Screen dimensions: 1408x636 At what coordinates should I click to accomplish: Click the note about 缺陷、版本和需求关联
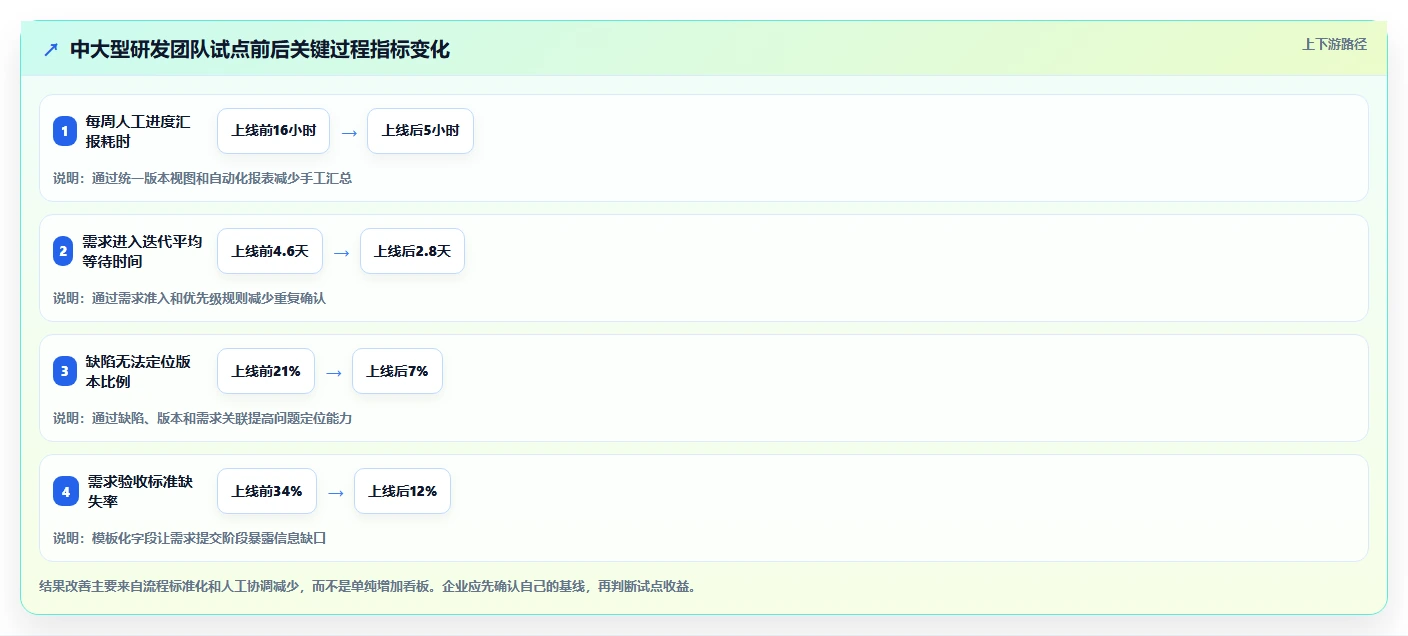(203, 418)
